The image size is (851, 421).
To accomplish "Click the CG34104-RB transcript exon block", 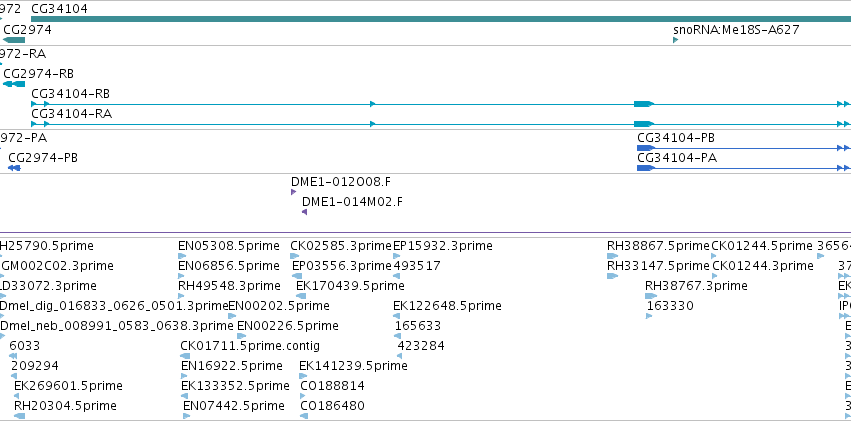I will (x=644, y=104).
